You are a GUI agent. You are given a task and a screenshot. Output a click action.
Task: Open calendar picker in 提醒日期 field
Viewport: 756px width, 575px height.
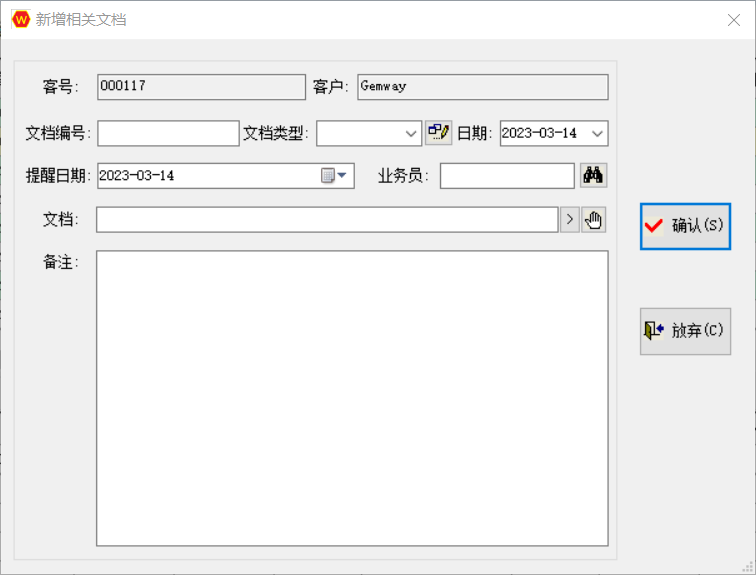334,175
